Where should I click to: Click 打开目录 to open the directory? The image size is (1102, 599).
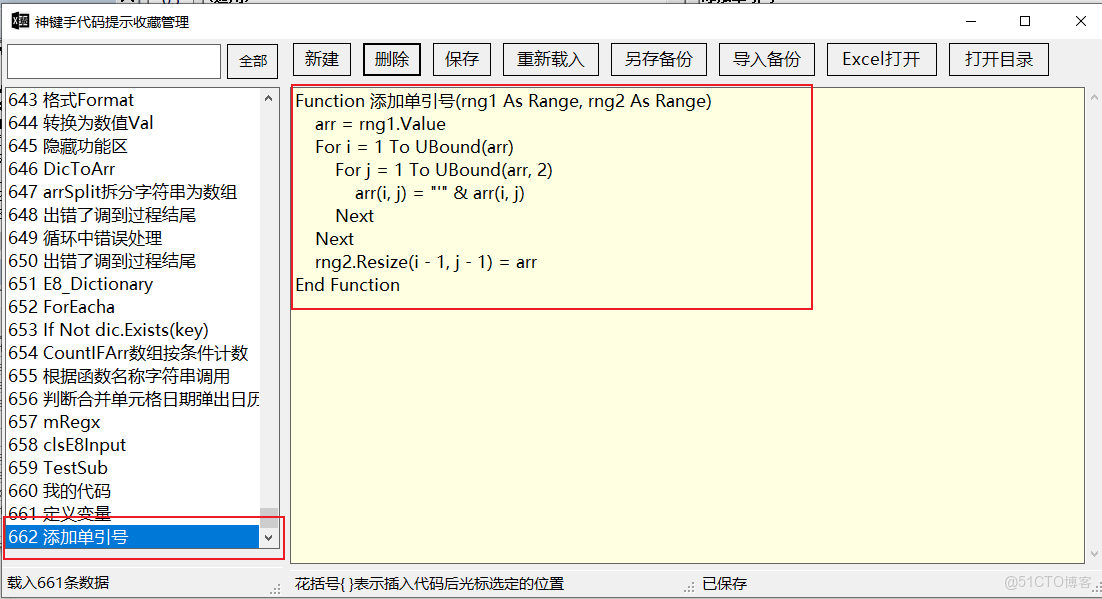tap(998, 59)
